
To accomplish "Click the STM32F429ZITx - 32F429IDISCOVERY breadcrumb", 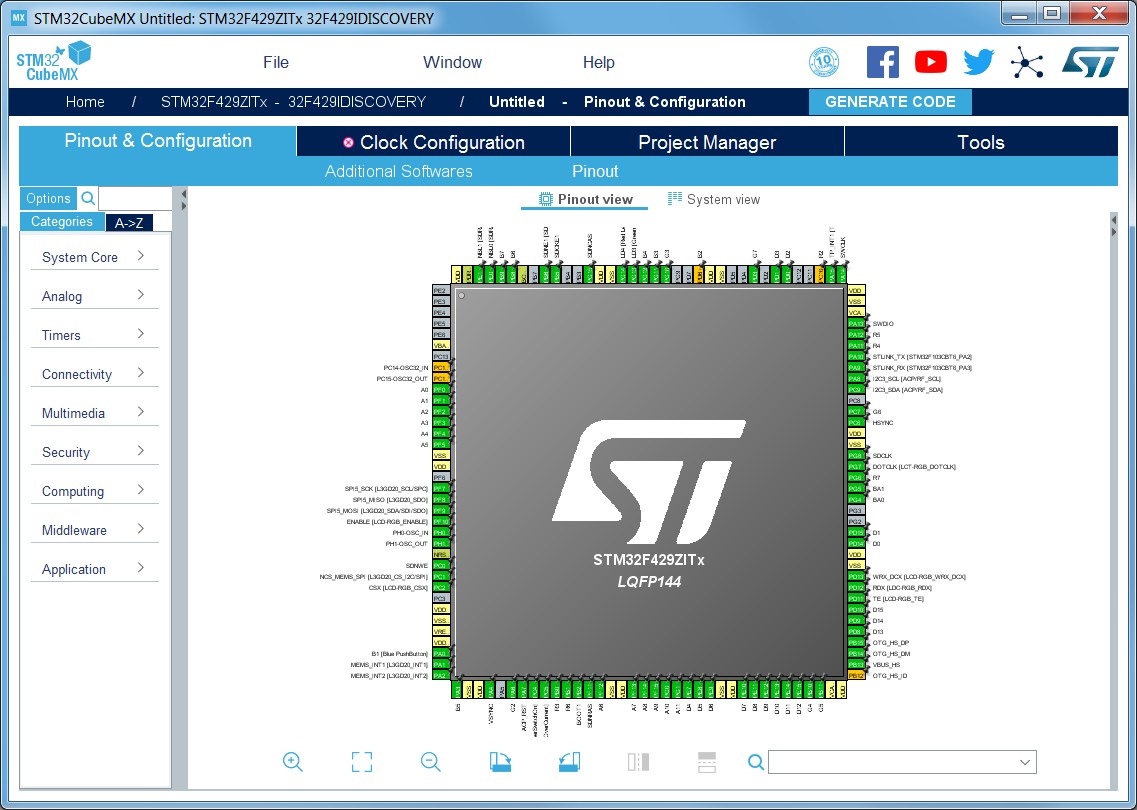I will [293, 102].
